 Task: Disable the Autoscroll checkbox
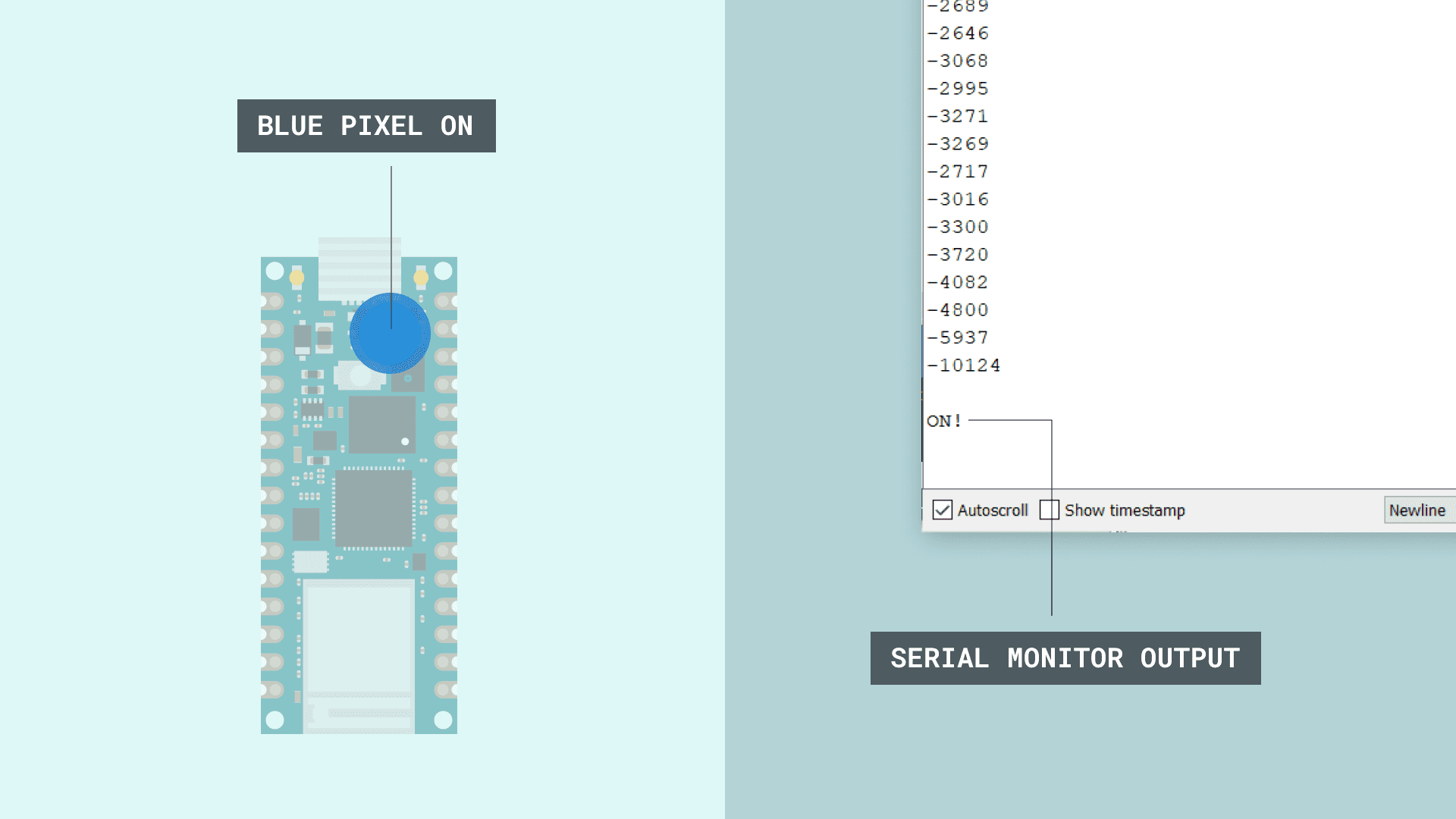click(x=943, y=510)
